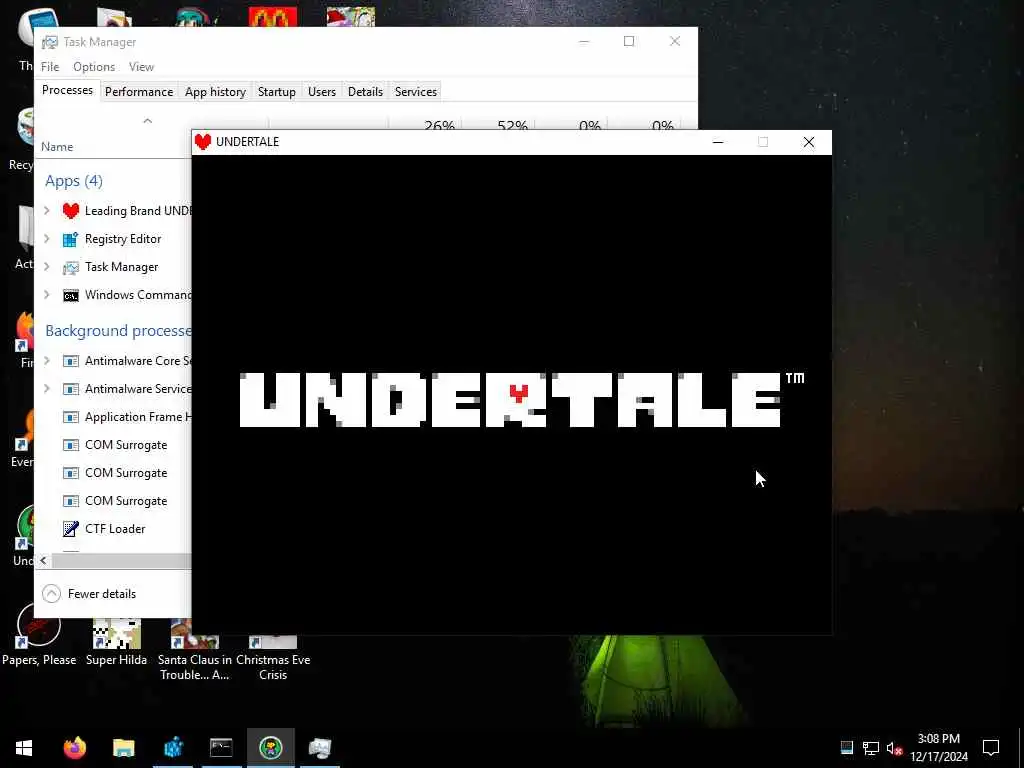Click the red heart icon beside Leading Brand process

pyautogui.click(x=71, y=211)
